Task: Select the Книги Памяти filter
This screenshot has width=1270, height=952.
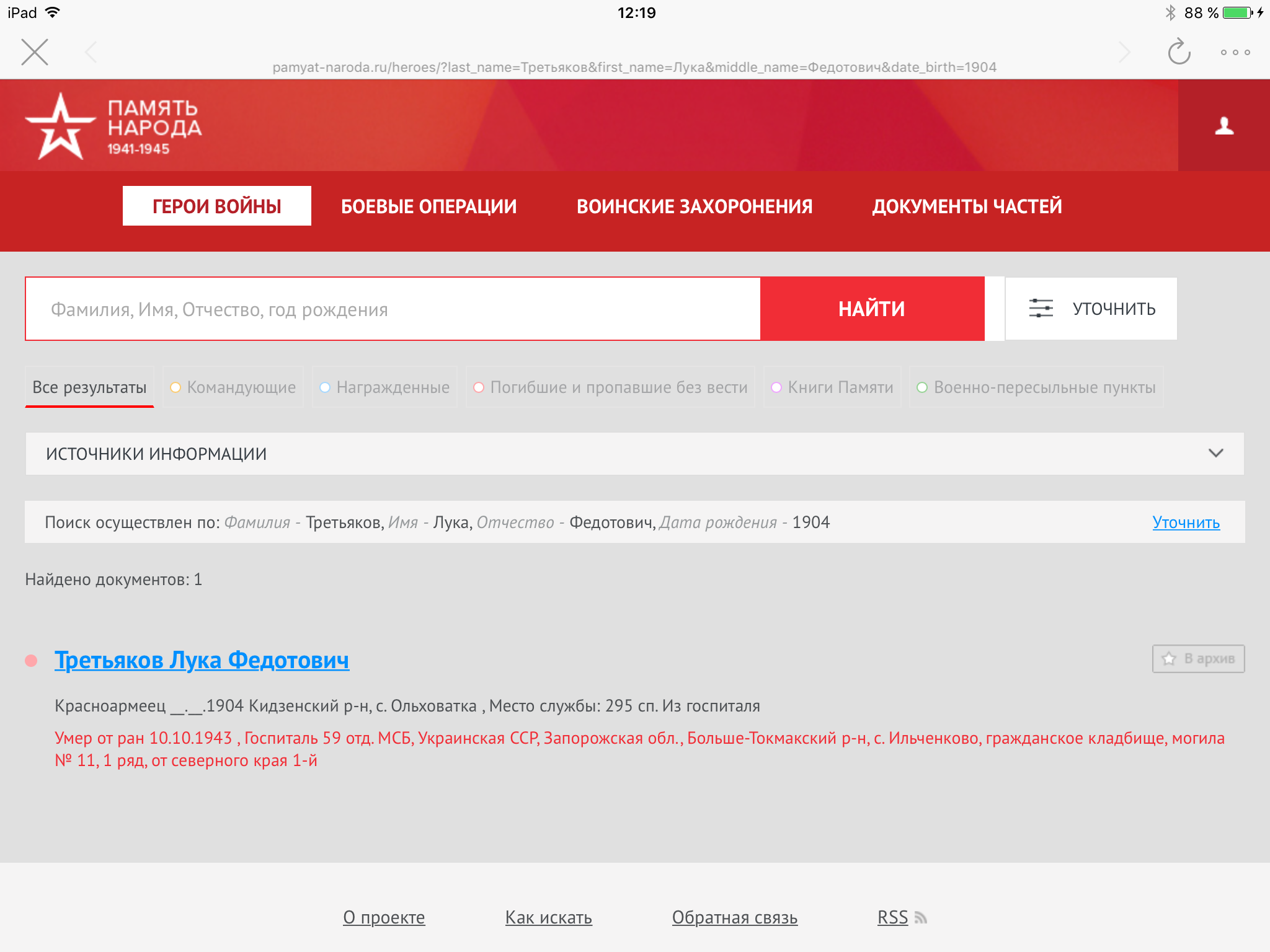Action: [x=832, y=387]
